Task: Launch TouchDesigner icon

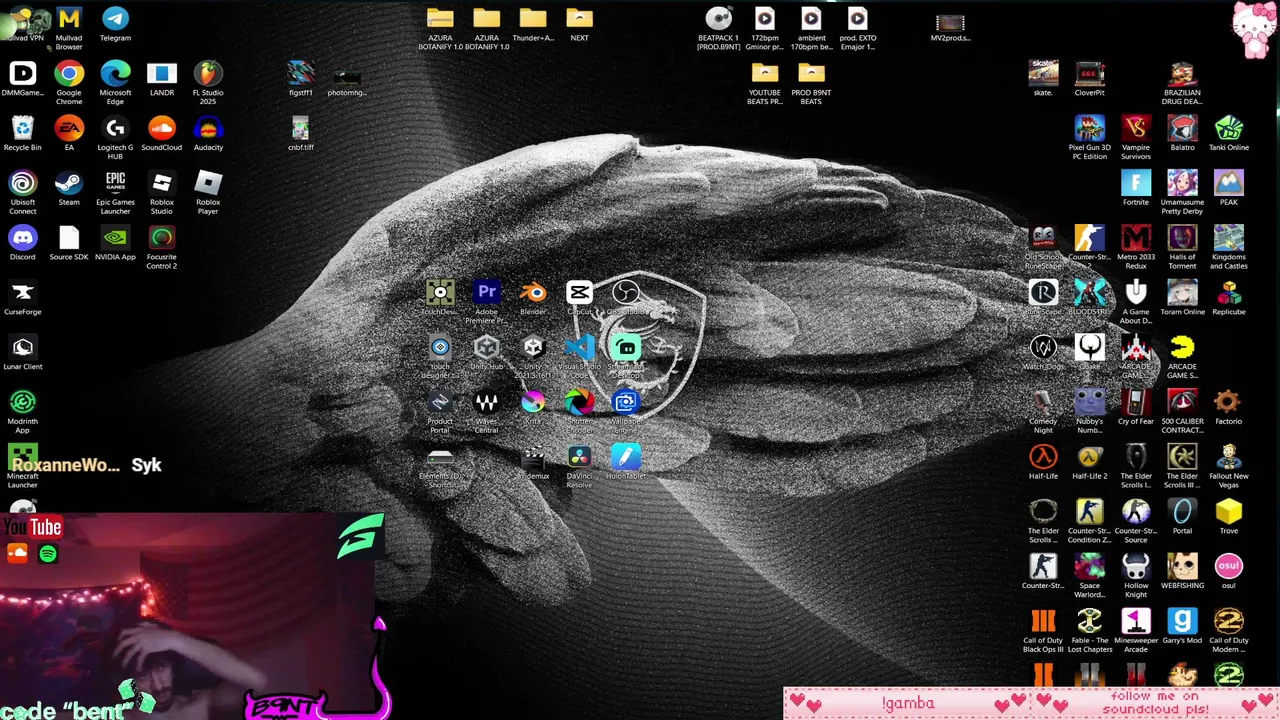Action: [440, 292]
